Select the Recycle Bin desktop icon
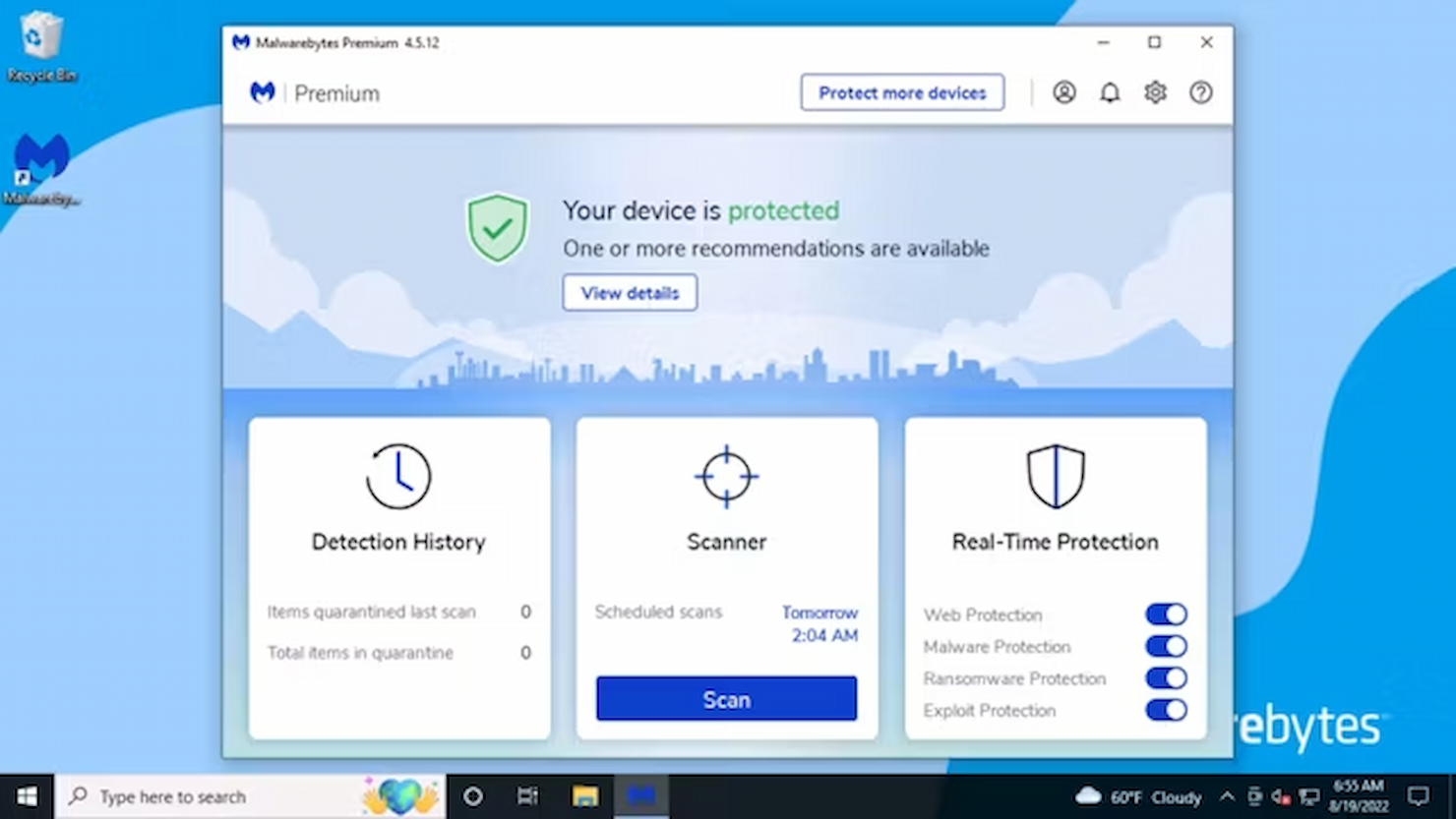The image size is (1456, 819). click(x=40, y=46)
